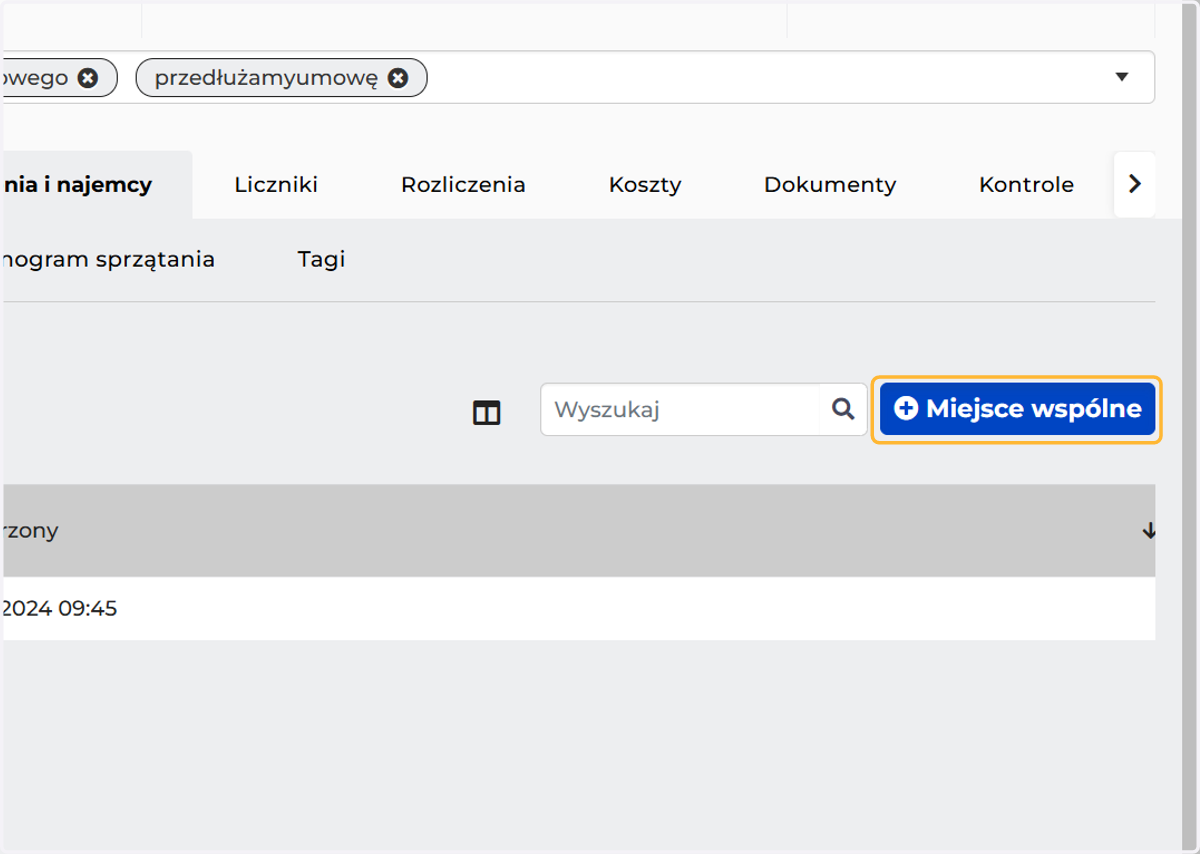1200x854 pixels.
Task: Focus the Wyszukaj search field
Action: [680, 409]
